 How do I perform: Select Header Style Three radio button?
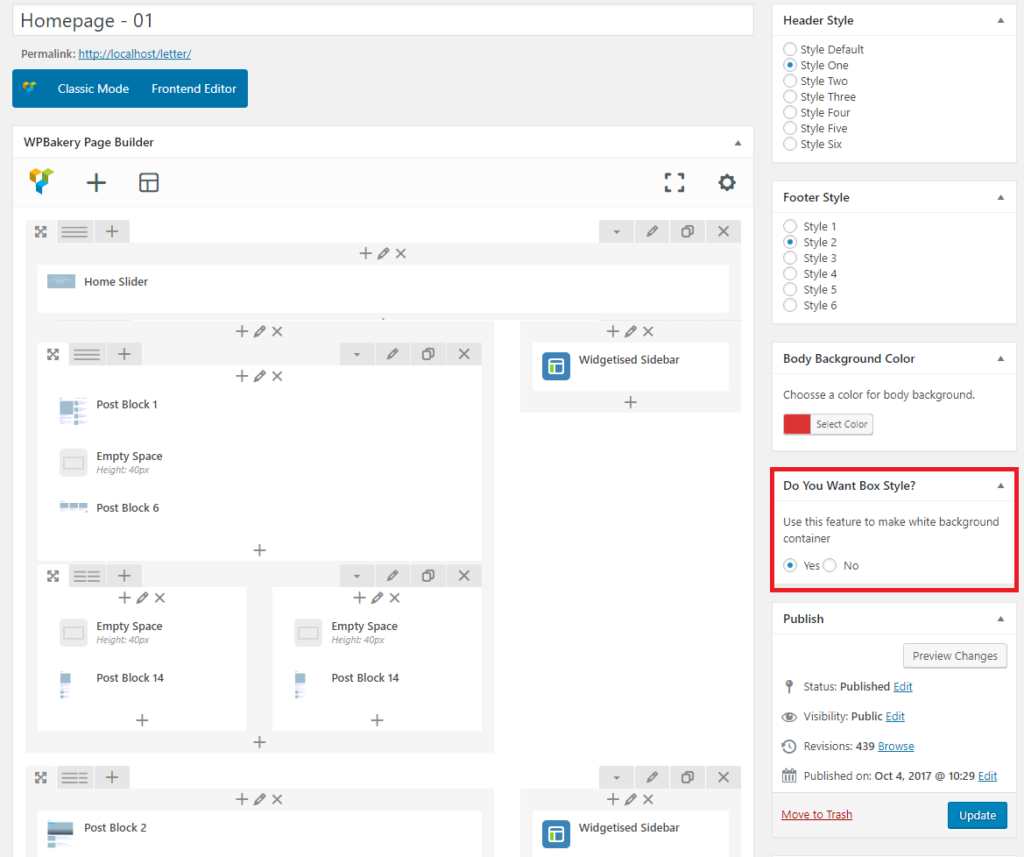tap(790, 97)
